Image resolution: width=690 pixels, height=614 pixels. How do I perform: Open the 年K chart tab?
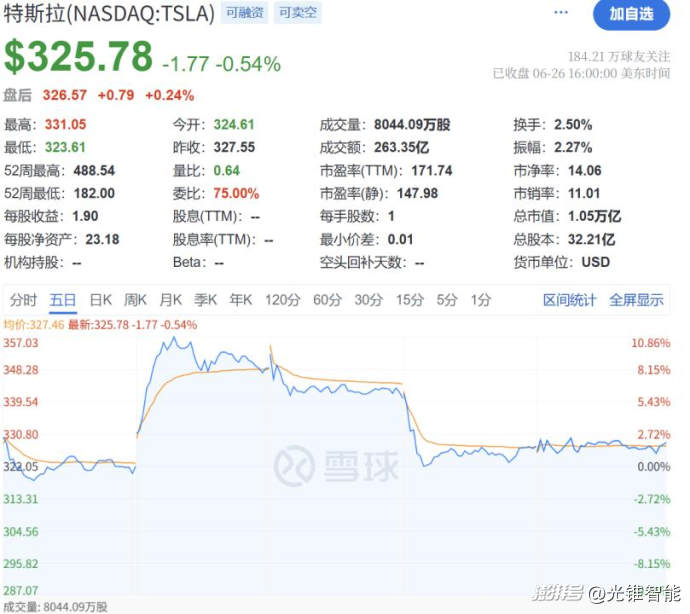pos(241,300)
